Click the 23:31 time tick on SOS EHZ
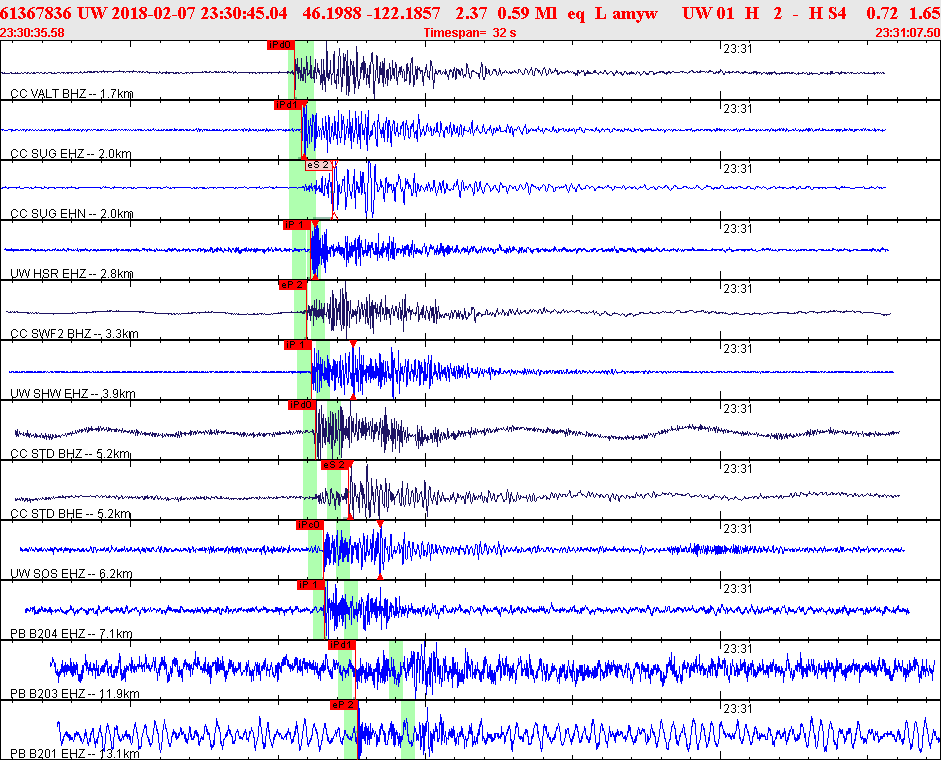 tap(738, 529)
